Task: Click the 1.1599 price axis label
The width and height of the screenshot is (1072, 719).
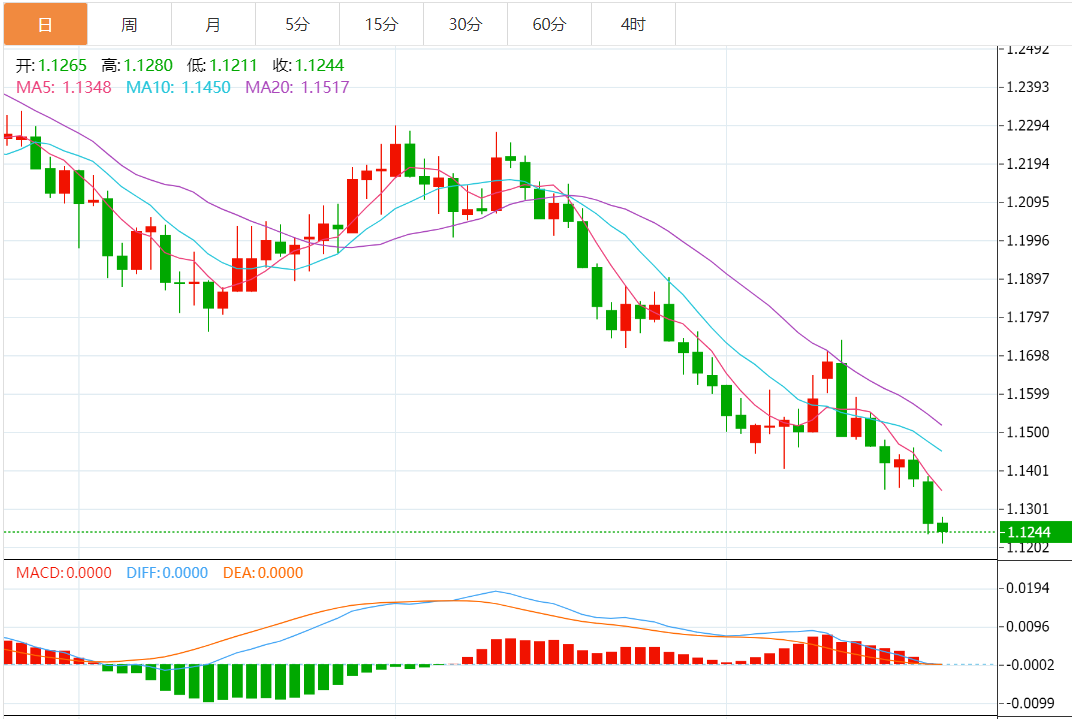Action: [x=1028, y=393]
